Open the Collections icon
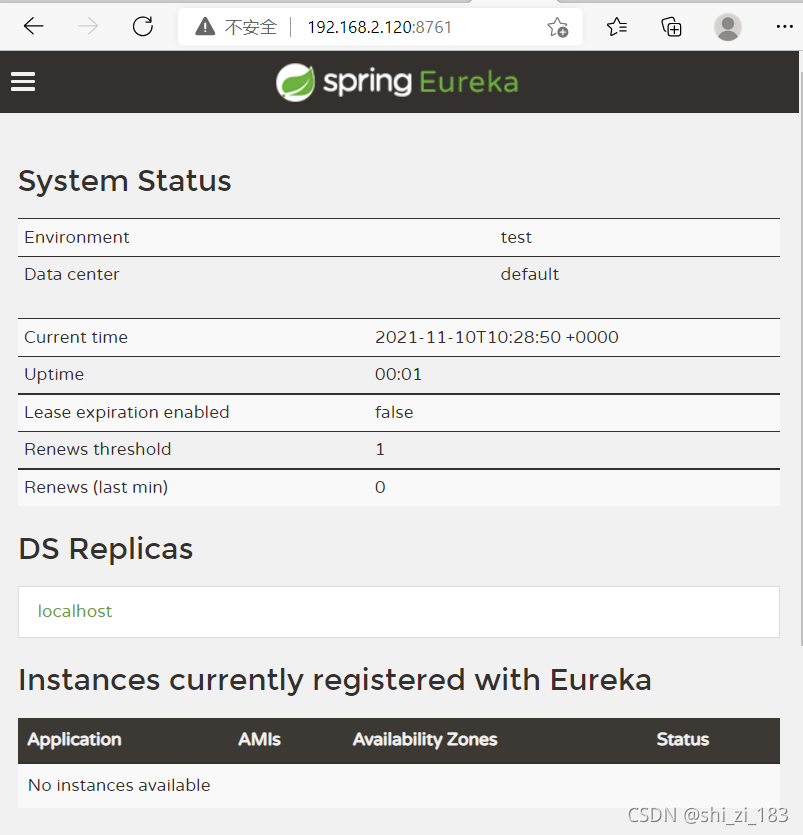Image resolution: width=803 pixels, height=835 pixels. coord(671,27)
